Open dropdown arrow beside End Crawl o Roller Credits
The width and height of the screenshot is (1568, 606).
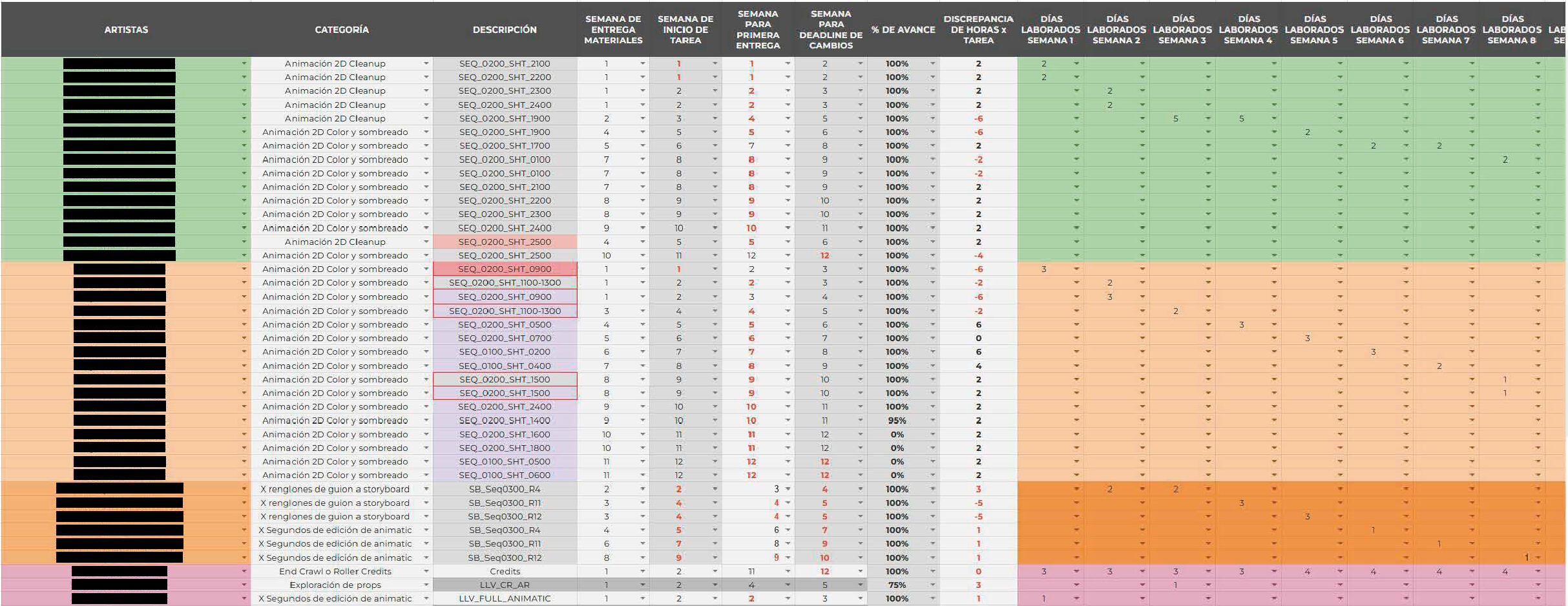tap(426, 571)
